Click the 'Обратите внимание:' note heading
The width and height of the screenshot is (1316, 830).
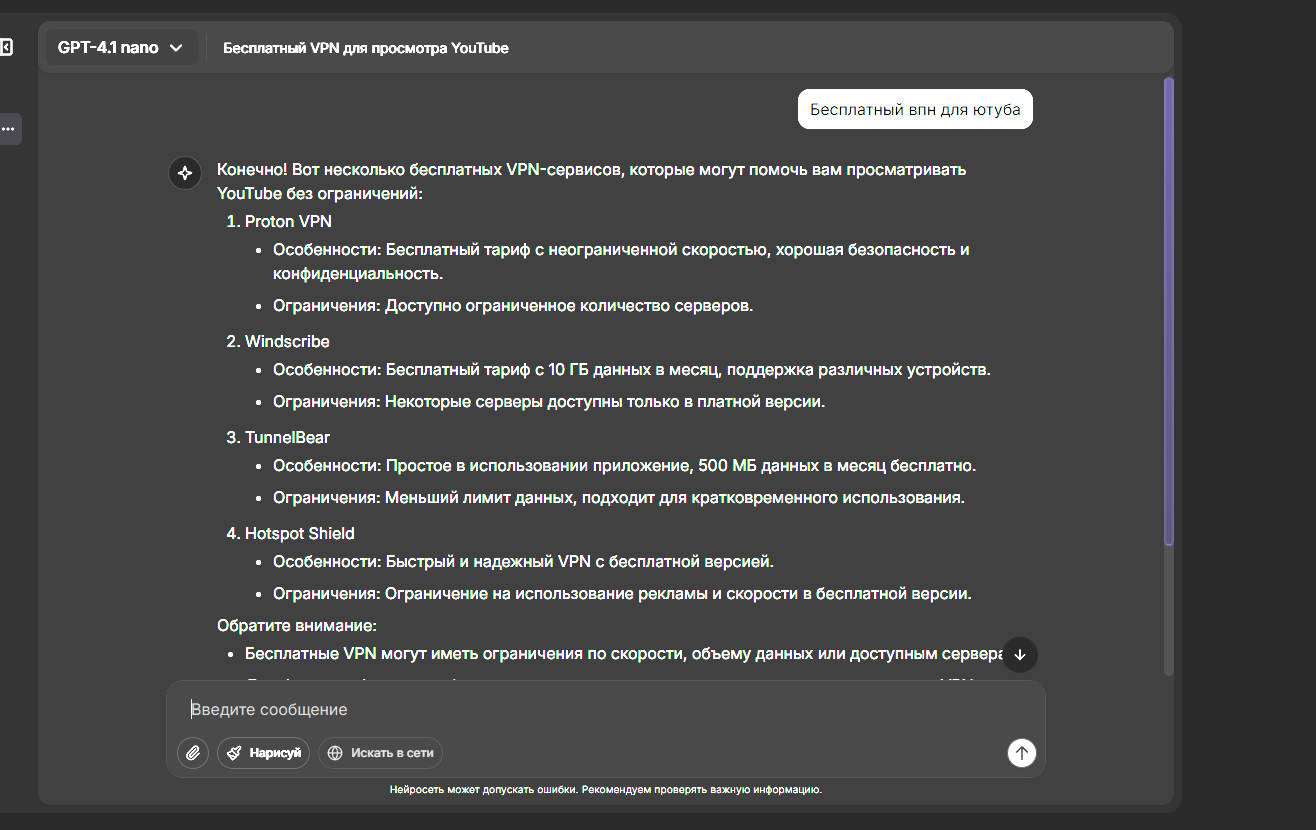point(297,626)
